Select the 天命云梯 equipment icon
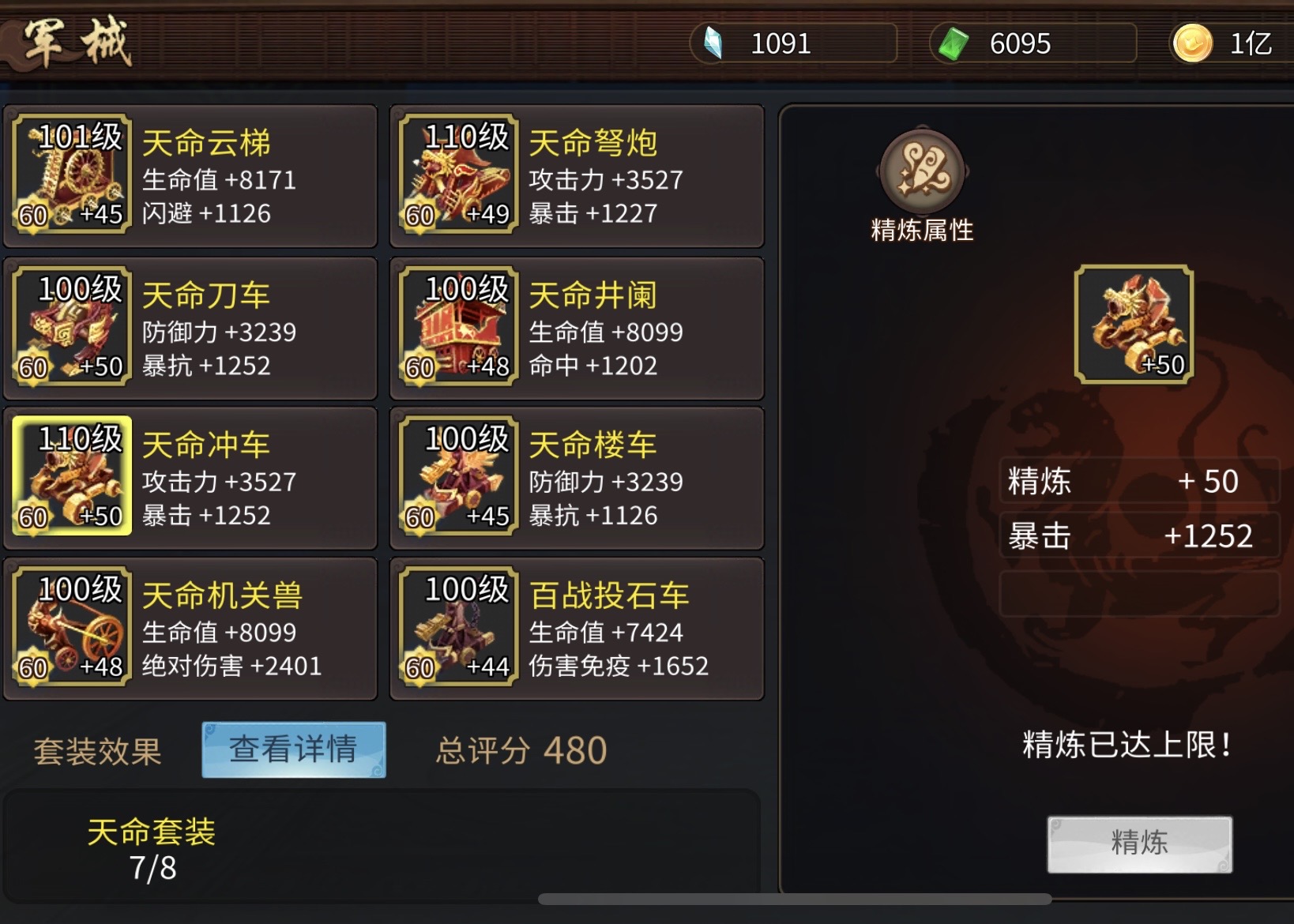Screen dimensions: 1294x924 click(72, 174)
